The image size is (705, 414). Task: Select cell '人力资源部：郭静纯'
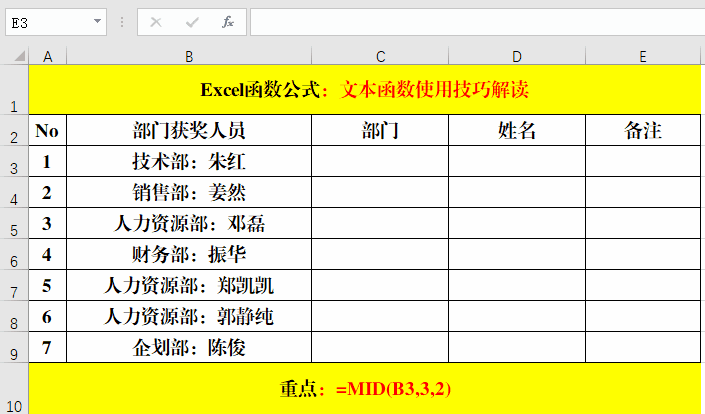189,316
